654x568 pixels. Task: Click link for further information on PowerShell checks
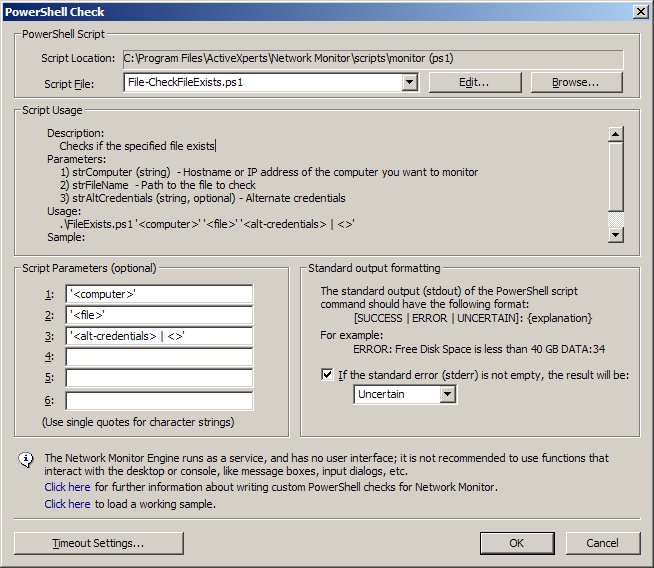[x=67, y=487]
